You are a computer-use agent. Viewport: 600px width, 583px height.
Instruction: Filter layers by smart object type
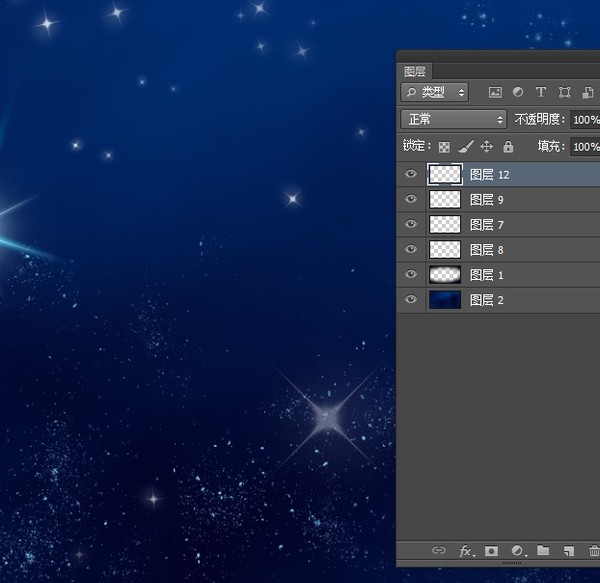(588, 92)
